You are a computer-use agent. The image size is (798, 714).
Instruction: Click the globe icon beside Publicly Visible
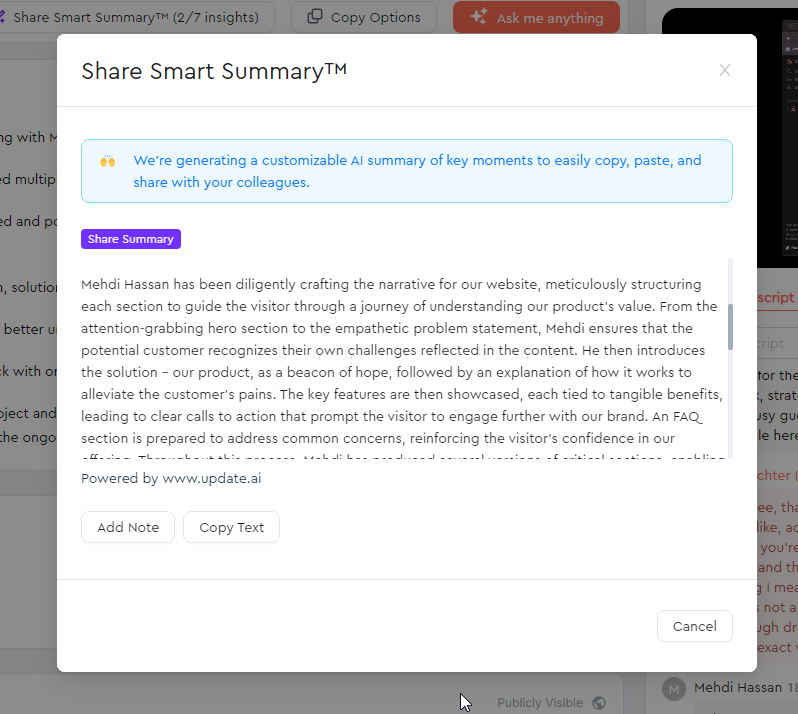[599, 703]
